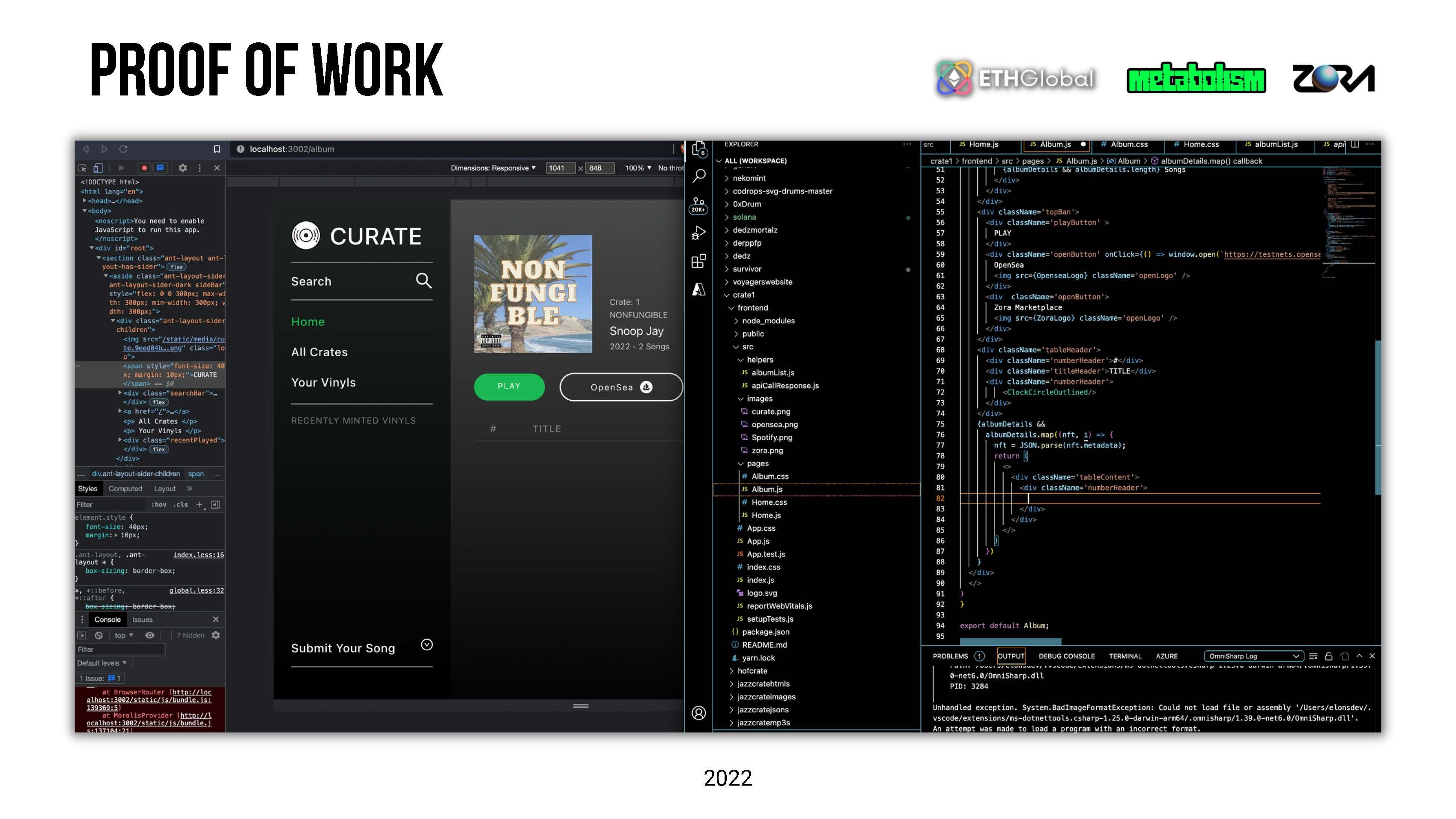Image resolution: width=1456 pixels, height=819 pixels.
Task: Click the device toolbar responsive icon
Action: click(100, 167)
